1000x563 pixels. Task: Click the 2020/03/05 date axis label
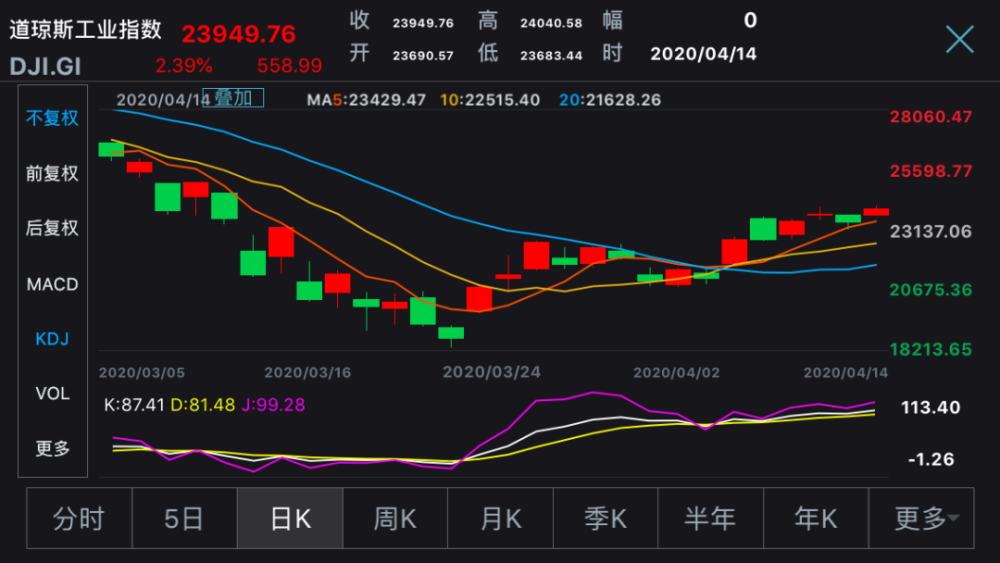tap(142, 372)
